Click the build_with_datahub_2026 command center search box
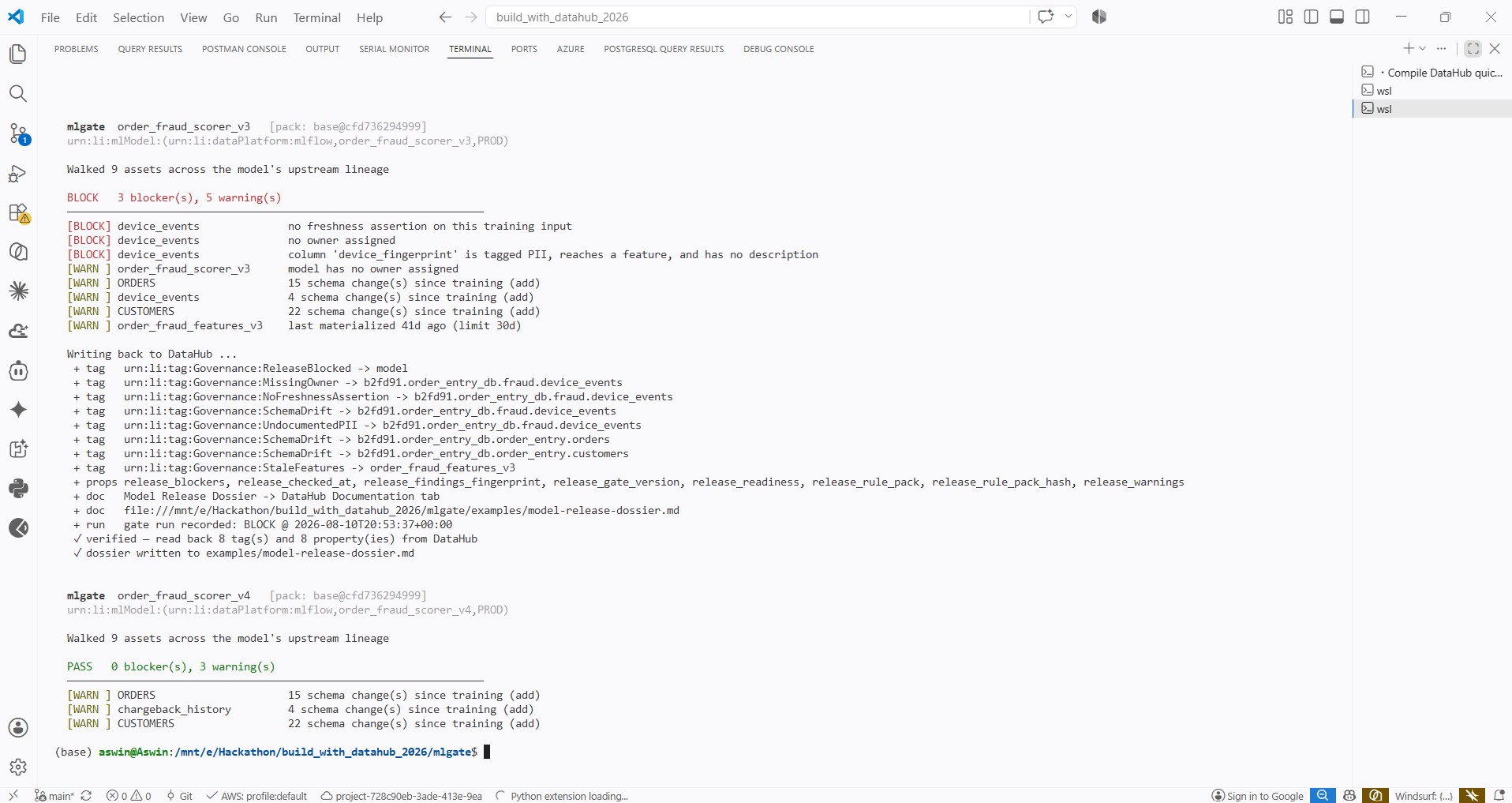 [x=758, y=17]
